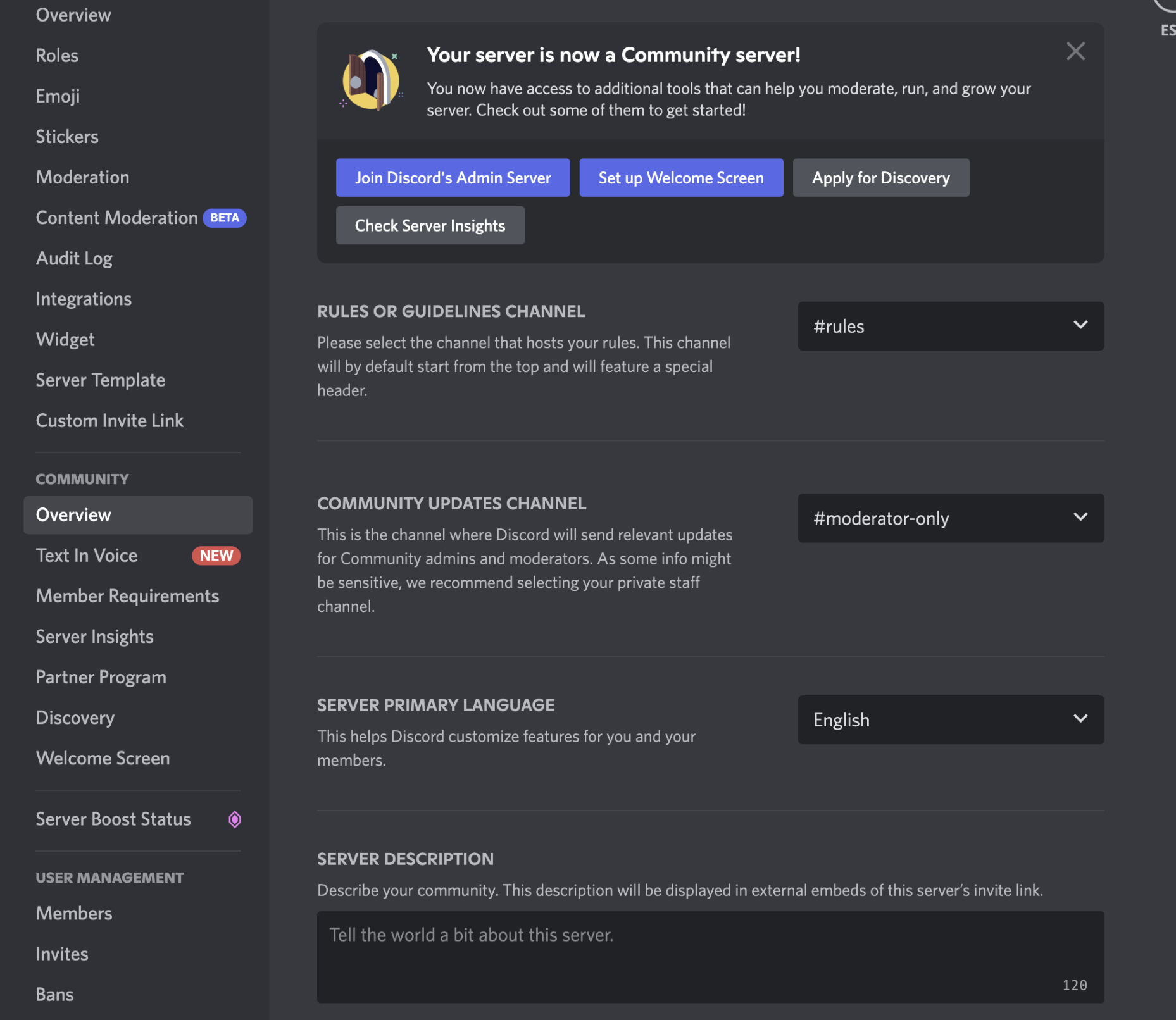
Task: Click the SERVER PRIMARY LANGUAGE heading
Action: pyautogui.click(x=436, y=705)
